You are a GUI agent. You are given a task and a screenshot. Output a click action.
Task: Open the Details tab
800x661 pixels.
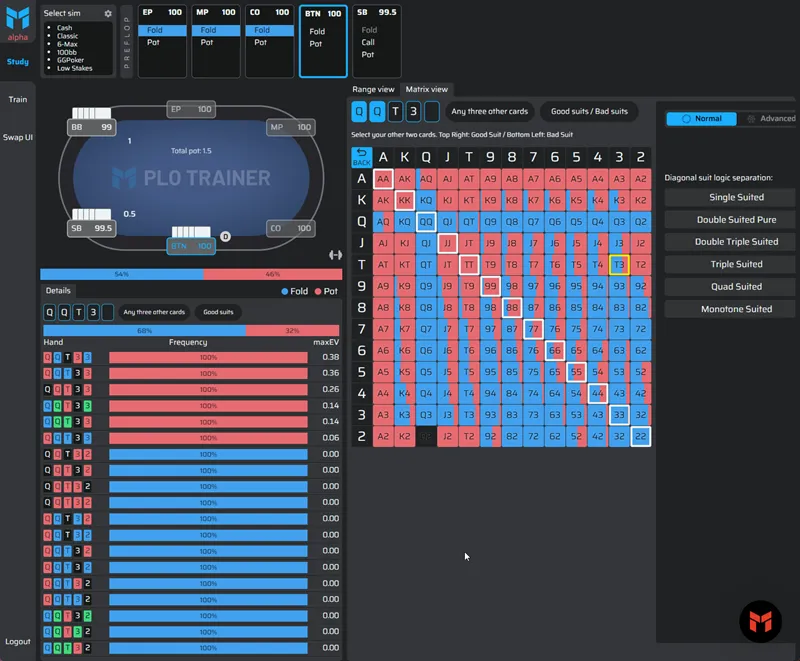pyautogui.click(x=58, y=291)
